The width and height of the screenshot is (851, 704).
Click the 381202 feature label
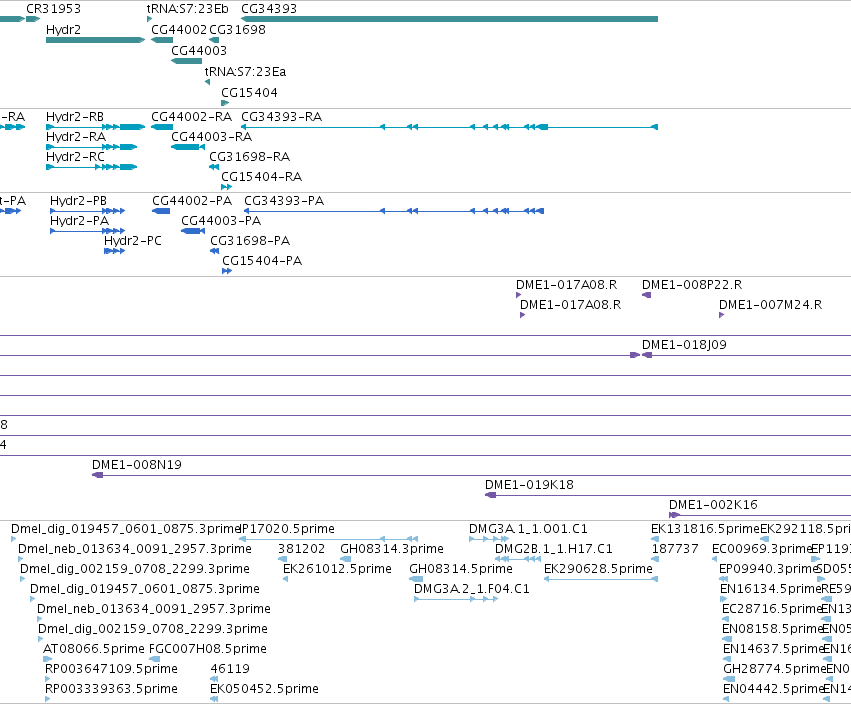coord(301,549)
